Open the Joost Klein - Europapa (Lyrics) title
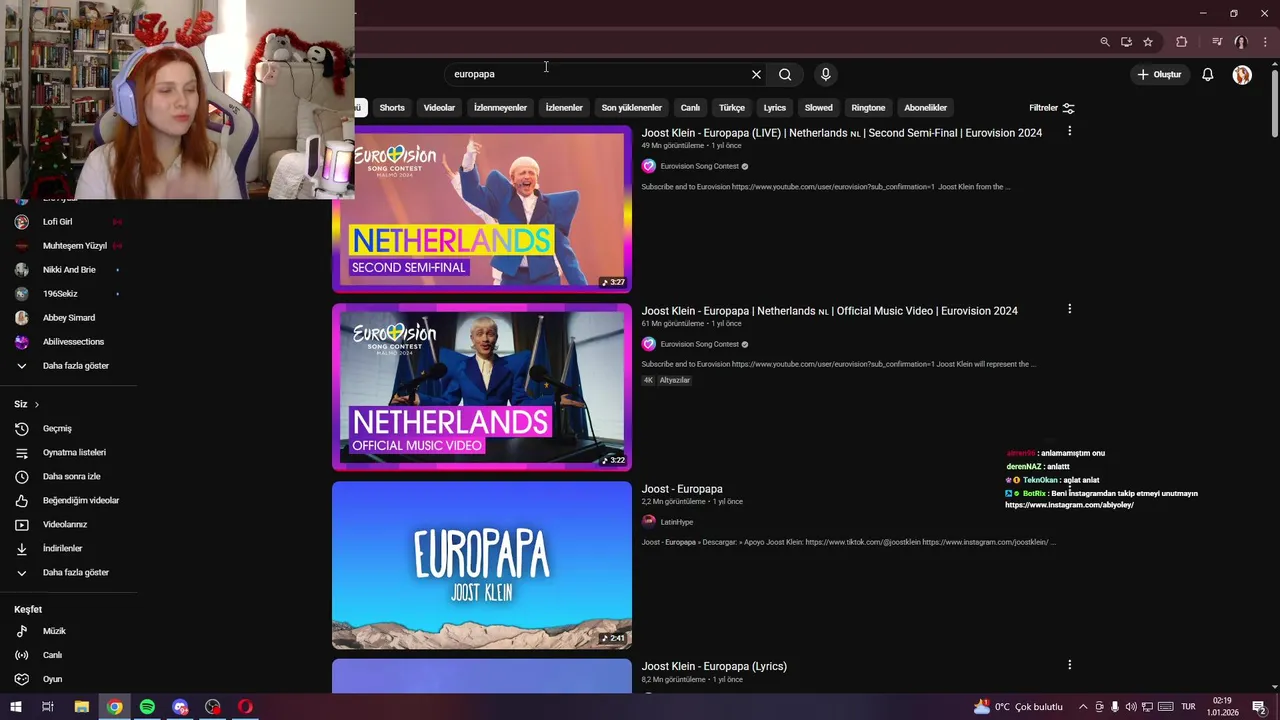Screen dimensions: 1280x720 [714, 666]
